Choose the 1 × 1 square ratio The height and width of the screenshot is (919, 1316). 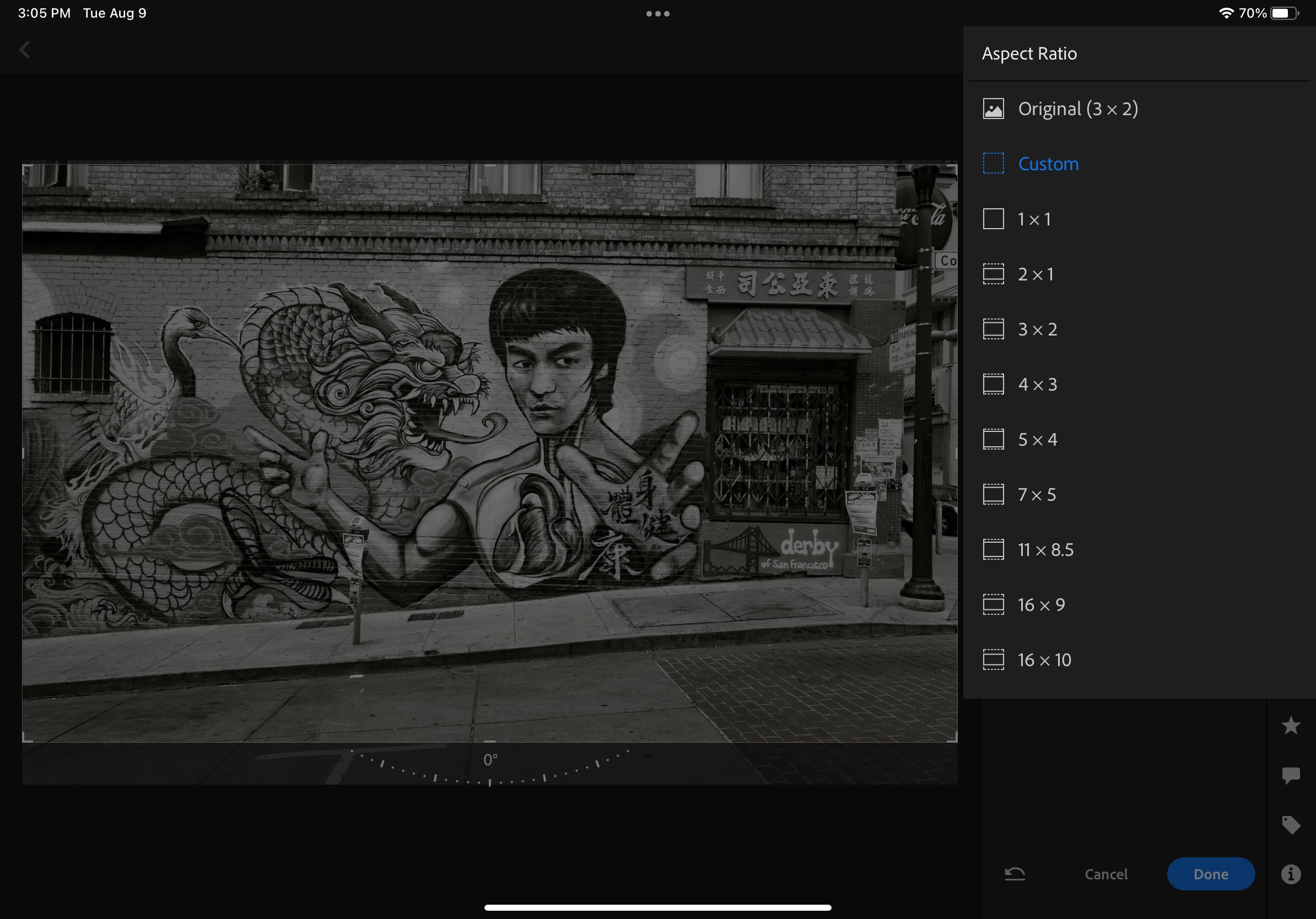pyautogui.click(x=1034, y=219)
